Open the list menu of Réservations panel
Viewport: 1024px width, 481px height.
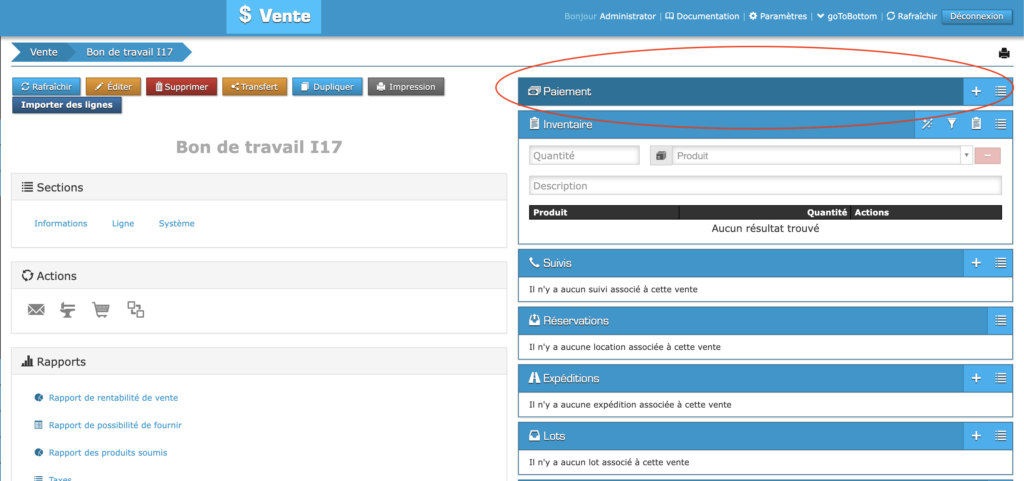click(1001, 321)
